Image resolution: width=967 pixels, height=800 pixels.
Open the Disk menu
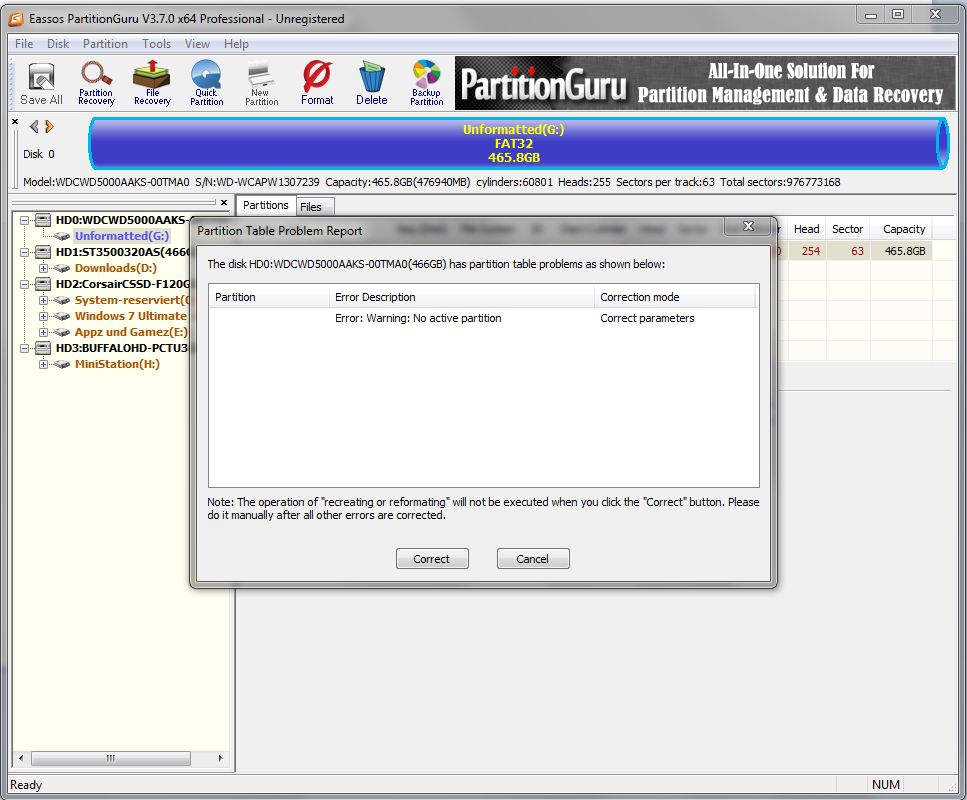coord(58,44)
